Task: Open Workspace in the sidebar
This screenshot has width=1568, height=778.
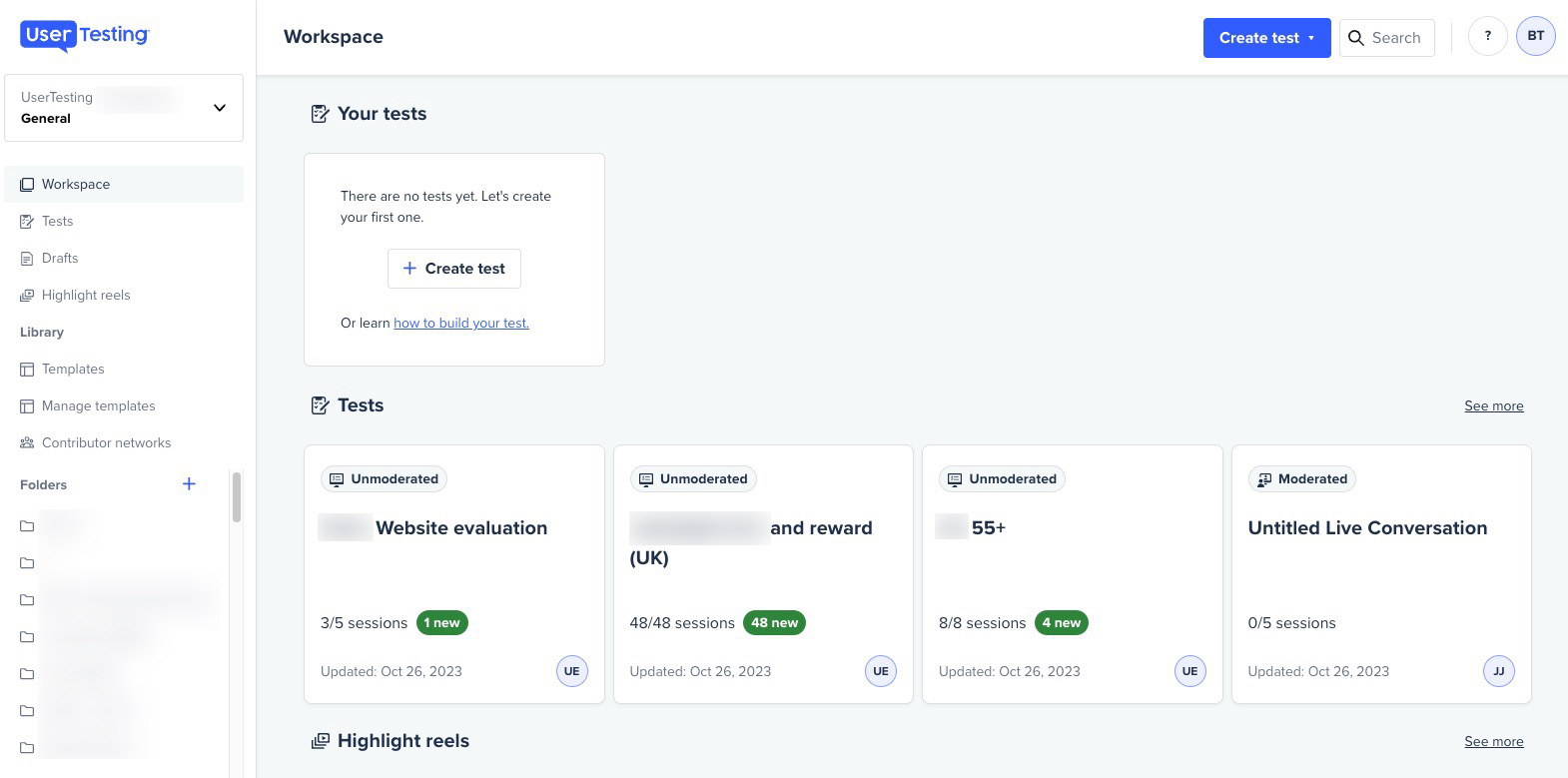Action: (124, 184)
